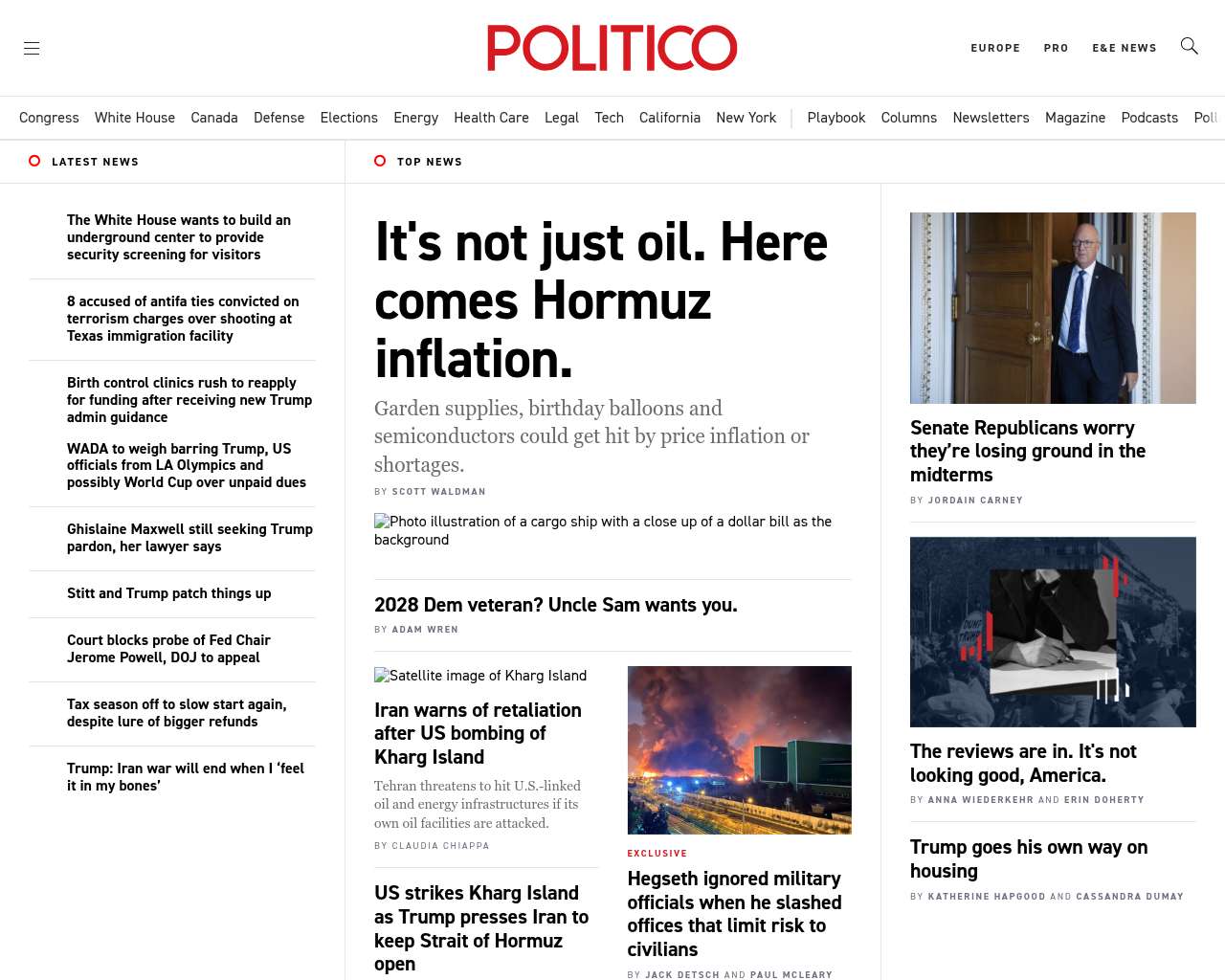Click the Garden supplies and balloons subheadline
The image size is (1225, 980).
click(x=591, y=436)
